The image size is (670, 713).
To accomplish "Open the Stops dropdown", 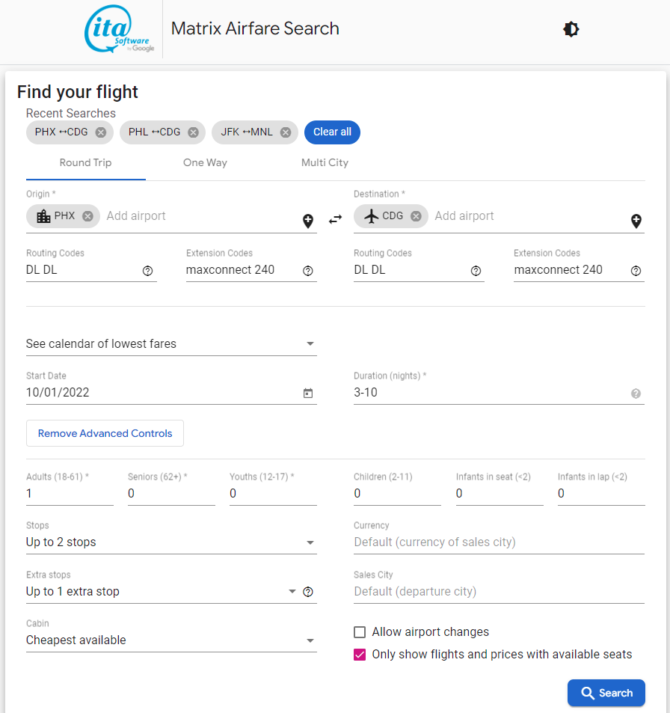I will pyautogui.click(x=171, y=542).
